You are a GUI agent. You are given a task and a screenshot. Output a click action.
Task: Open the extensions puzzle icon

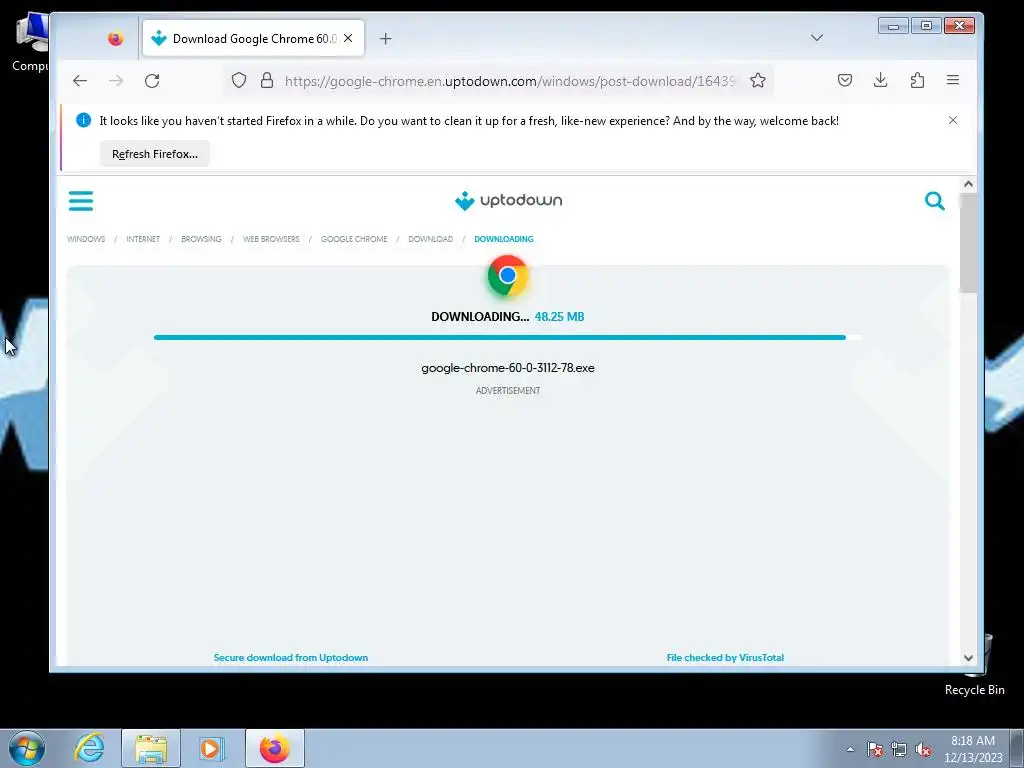[x=917, y=80]
